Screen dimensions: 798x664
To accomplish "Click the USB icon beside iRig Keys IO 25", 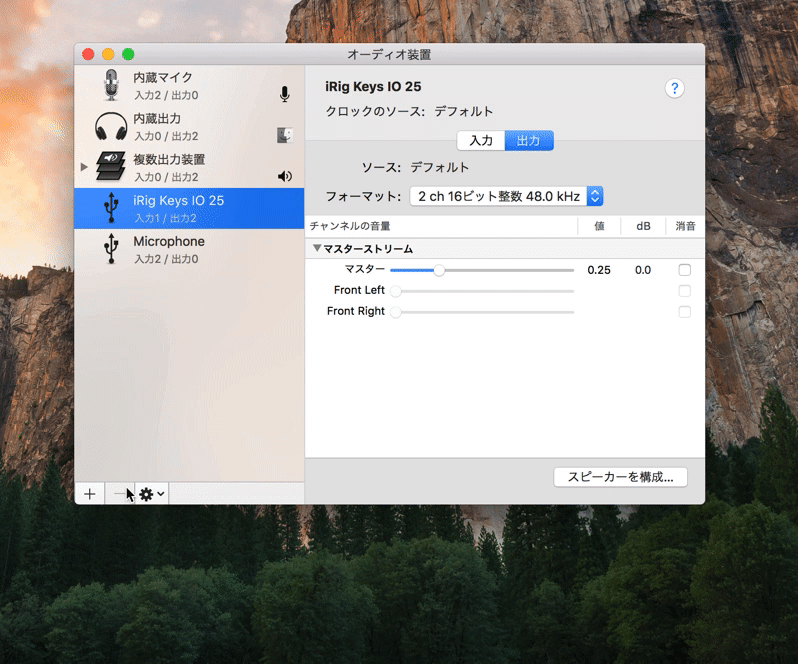I will [111, 208].
